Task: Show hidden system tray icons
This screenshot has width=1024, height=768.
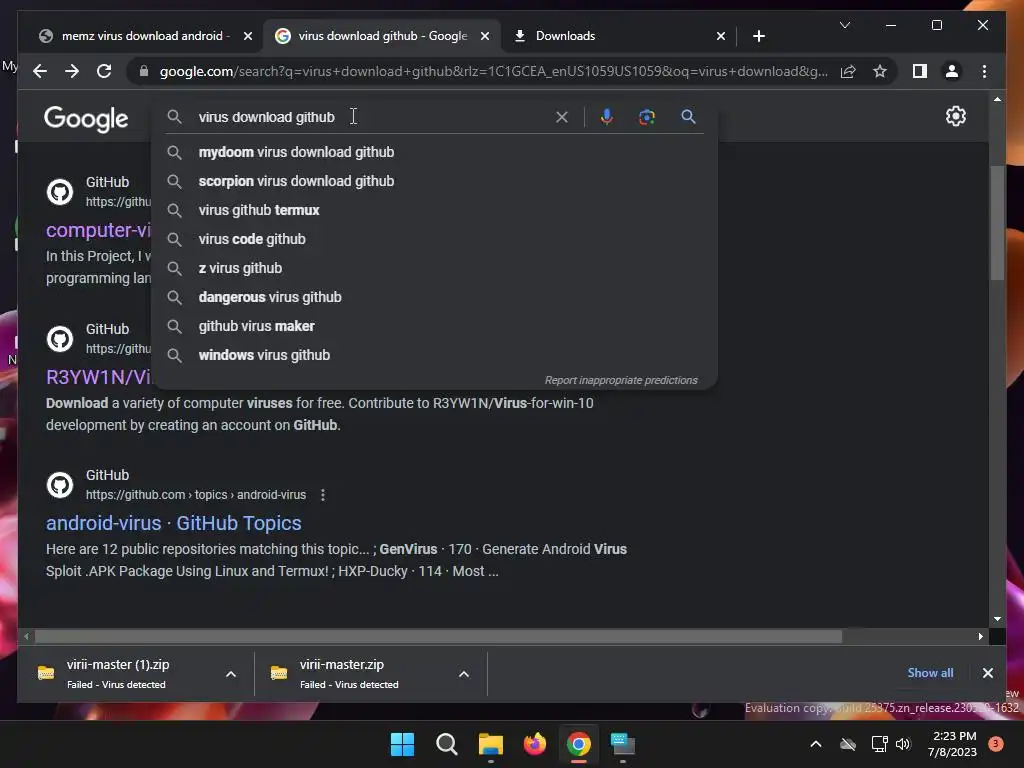Action: (816, 744)
